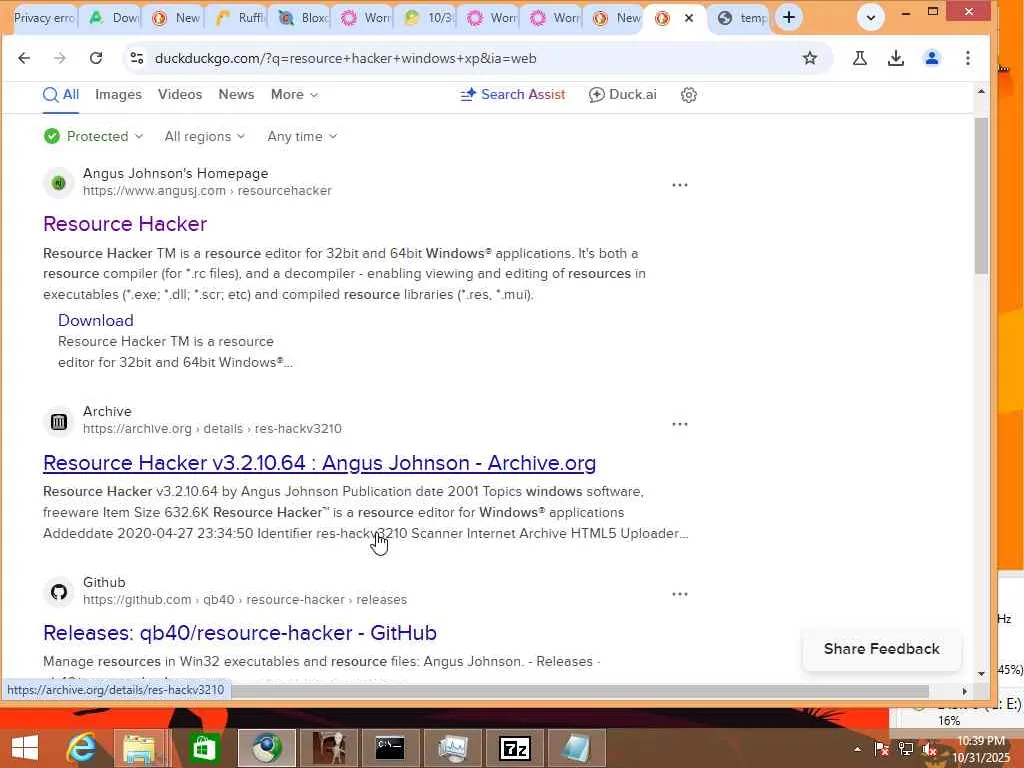Viewport: 1024px width, 768px height.
Task: Go back to the previous page
Action: pyautogui.click(x=24, y=58)
